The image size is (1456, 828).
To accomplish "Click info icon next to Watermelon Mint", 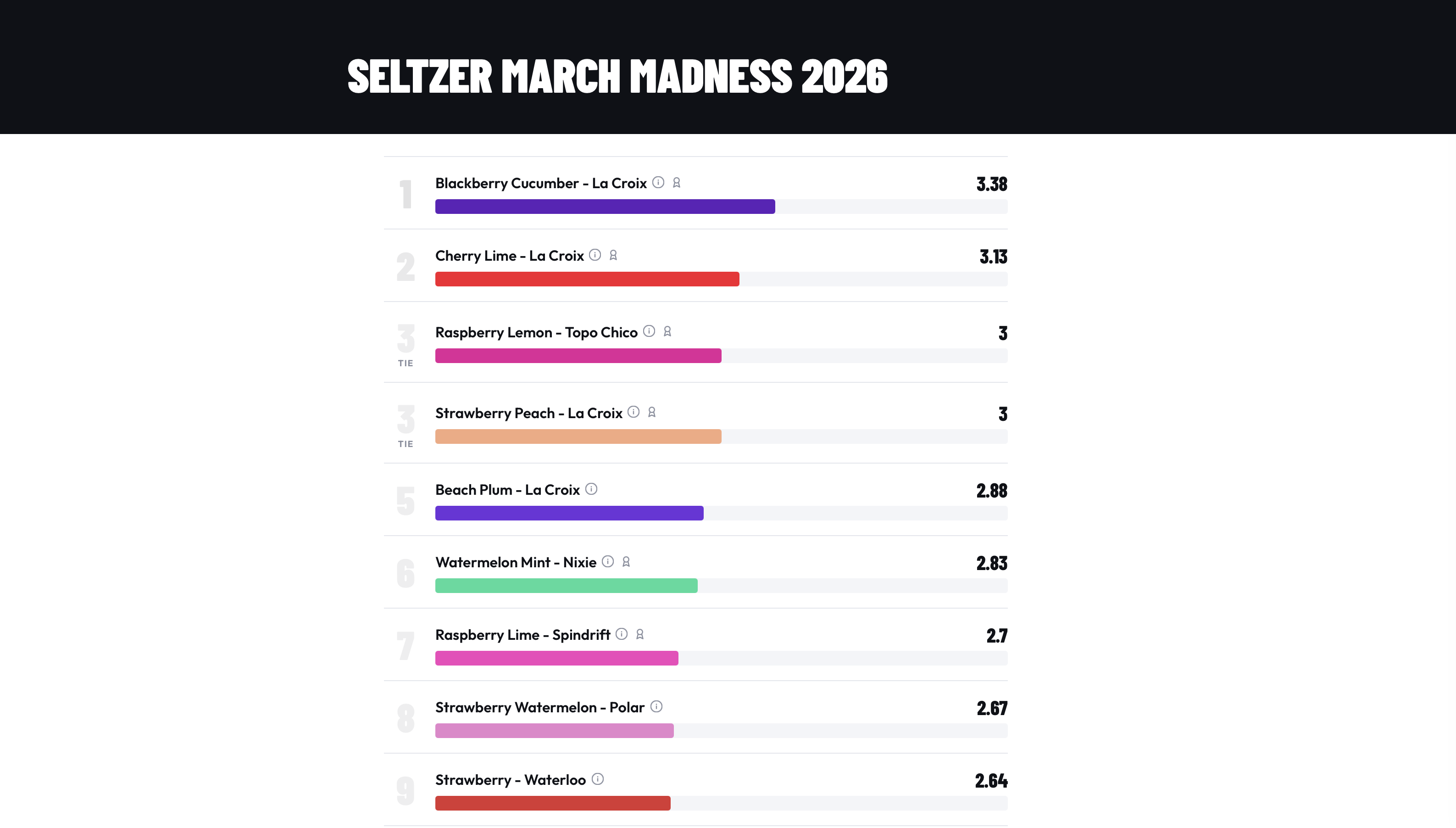I will pos(607,562).
